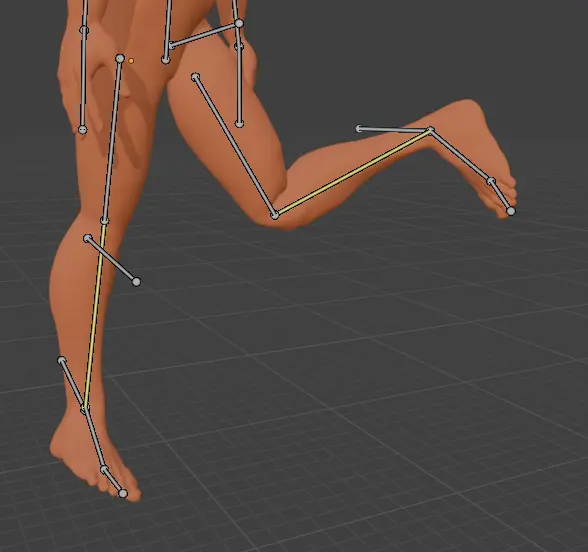This screenshot has height=552, width=588.
Task: Select the toe bone on the raised foot
Action: click(501, 196)
